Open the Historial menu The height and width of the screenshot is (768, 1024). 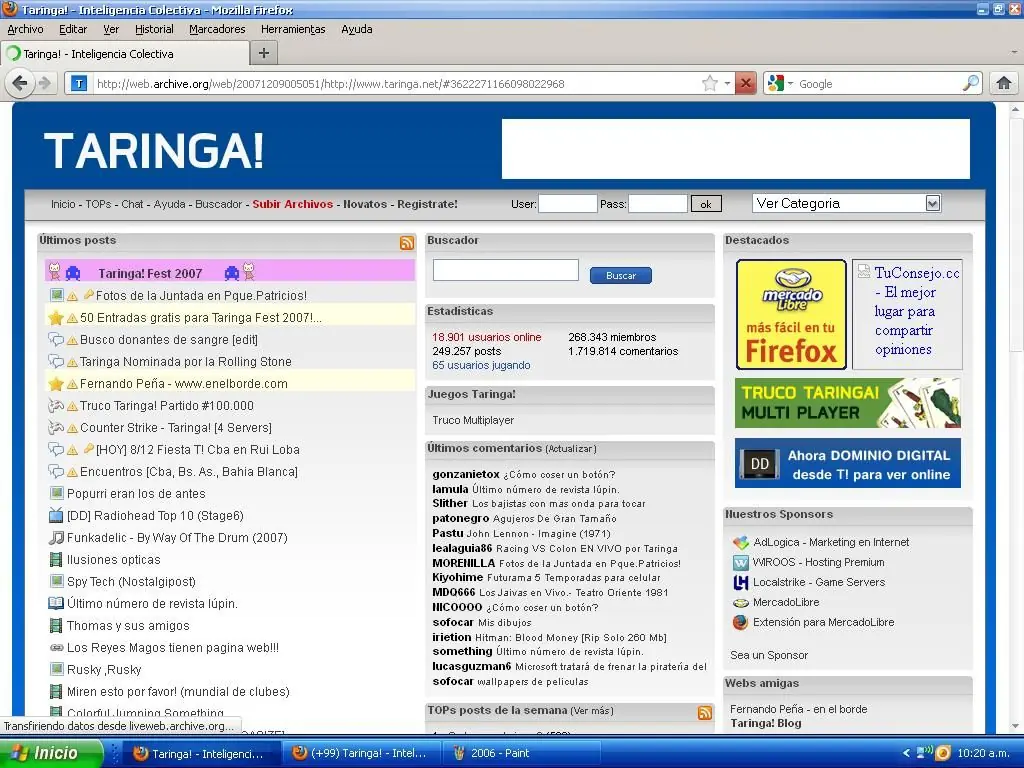coord(154,29)
